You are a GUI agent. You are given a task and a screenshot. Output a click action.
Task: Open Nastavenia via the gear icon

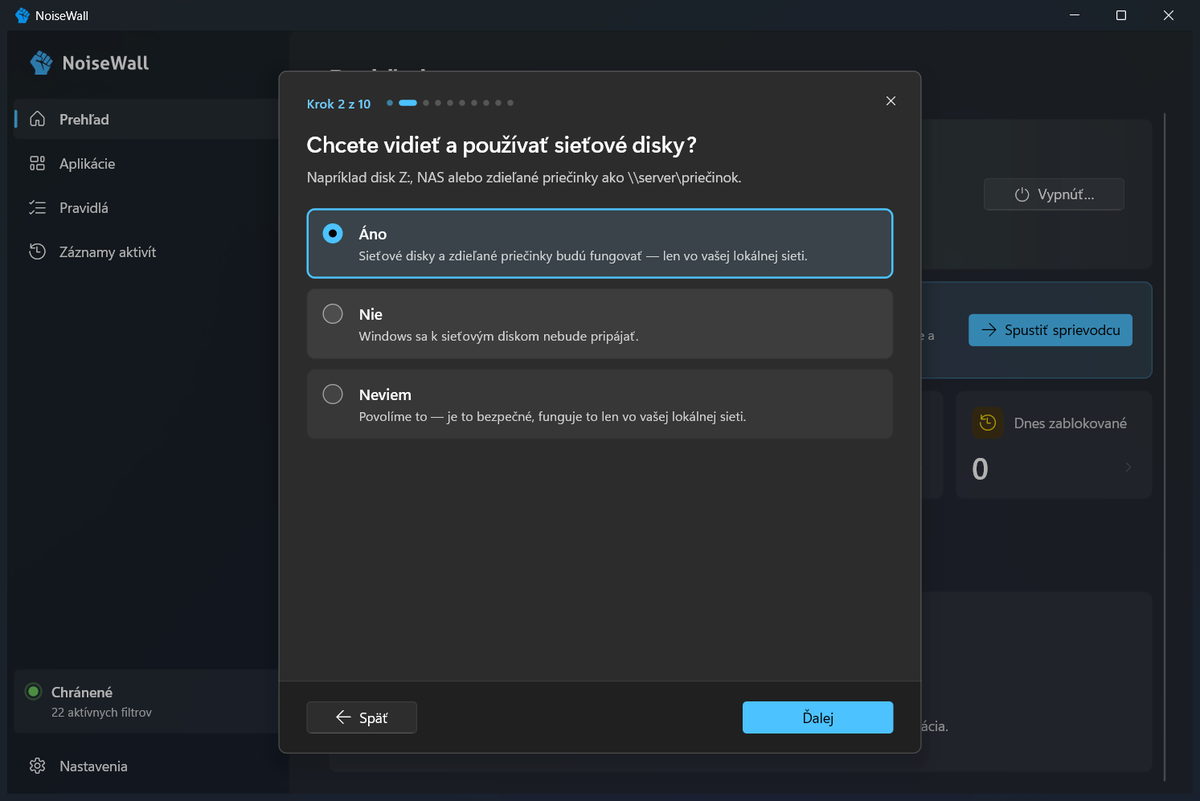pos(37,766)
